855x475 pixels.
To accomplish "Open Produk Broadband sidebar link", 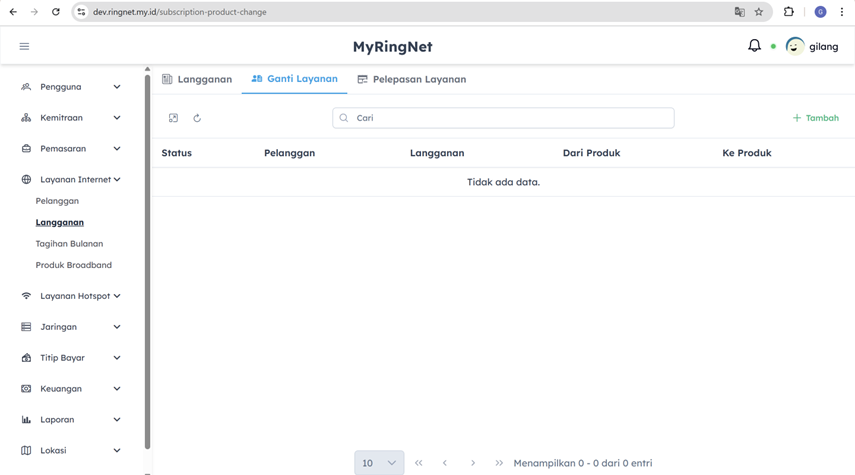I will [73, 265].
